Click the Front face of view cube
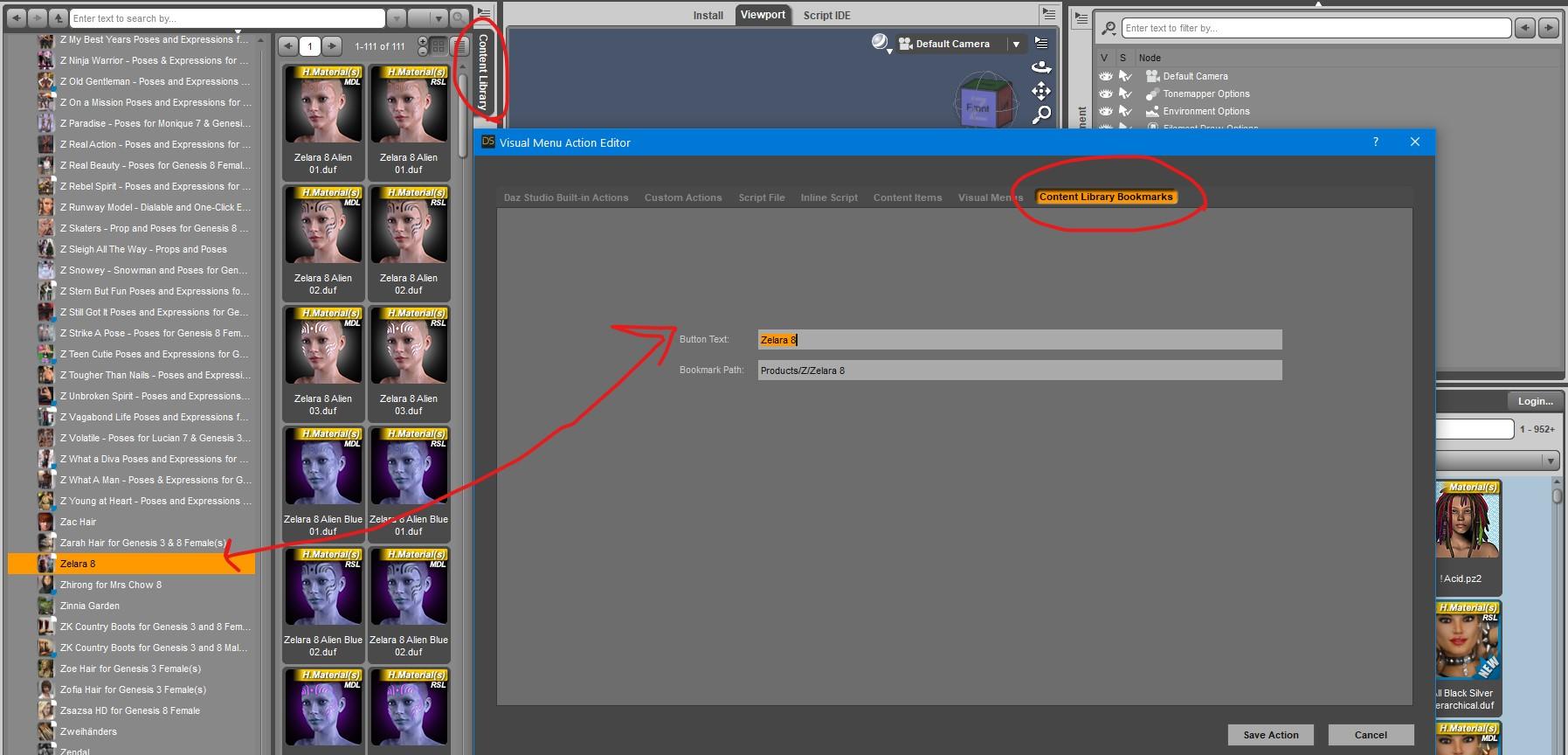Viewport: 1568px width, 755px height. coord(978,107)
